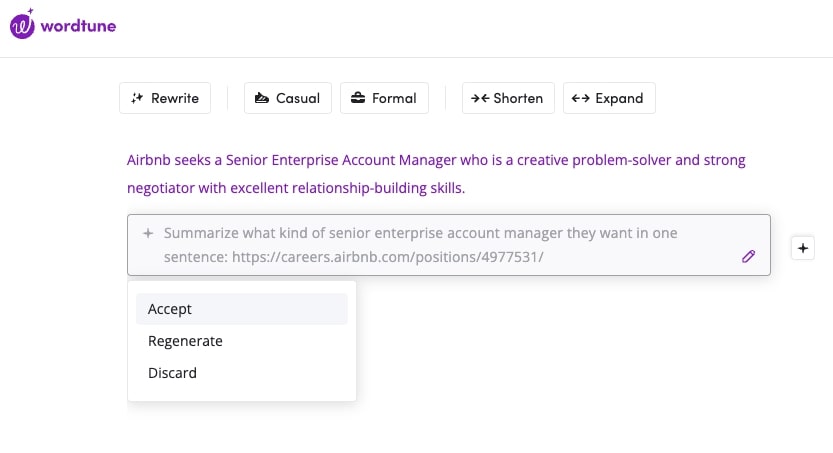Click the generated Airbnb summary sentence

(x=436, y=173)
